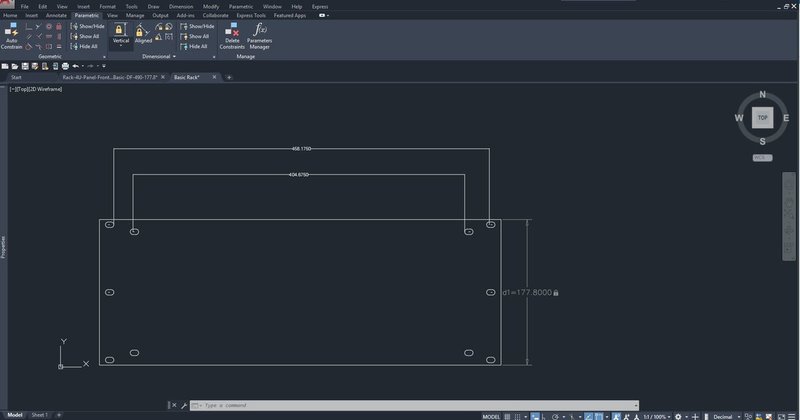This screenshot has width=800, height=420.
Task: Toggle object snap tracking in status bar
Action: [x=588, y=416]
